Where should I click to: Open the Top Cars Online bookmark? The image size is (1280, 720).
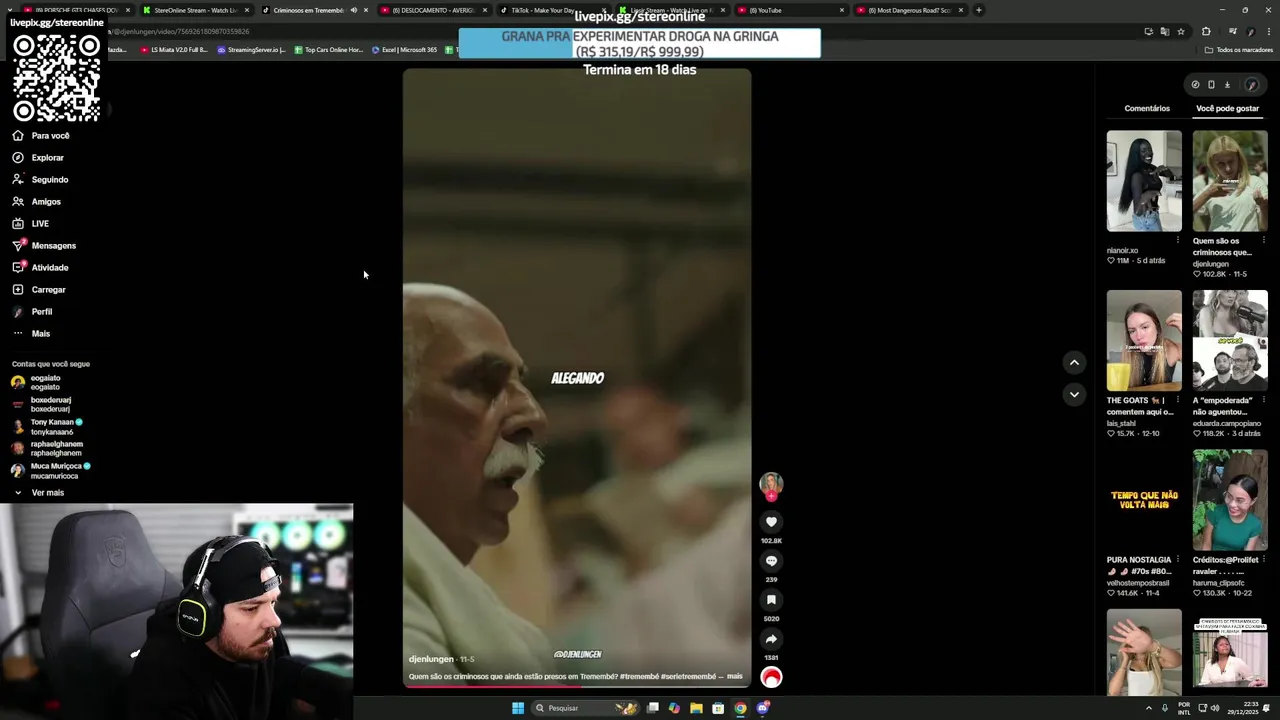328,50
